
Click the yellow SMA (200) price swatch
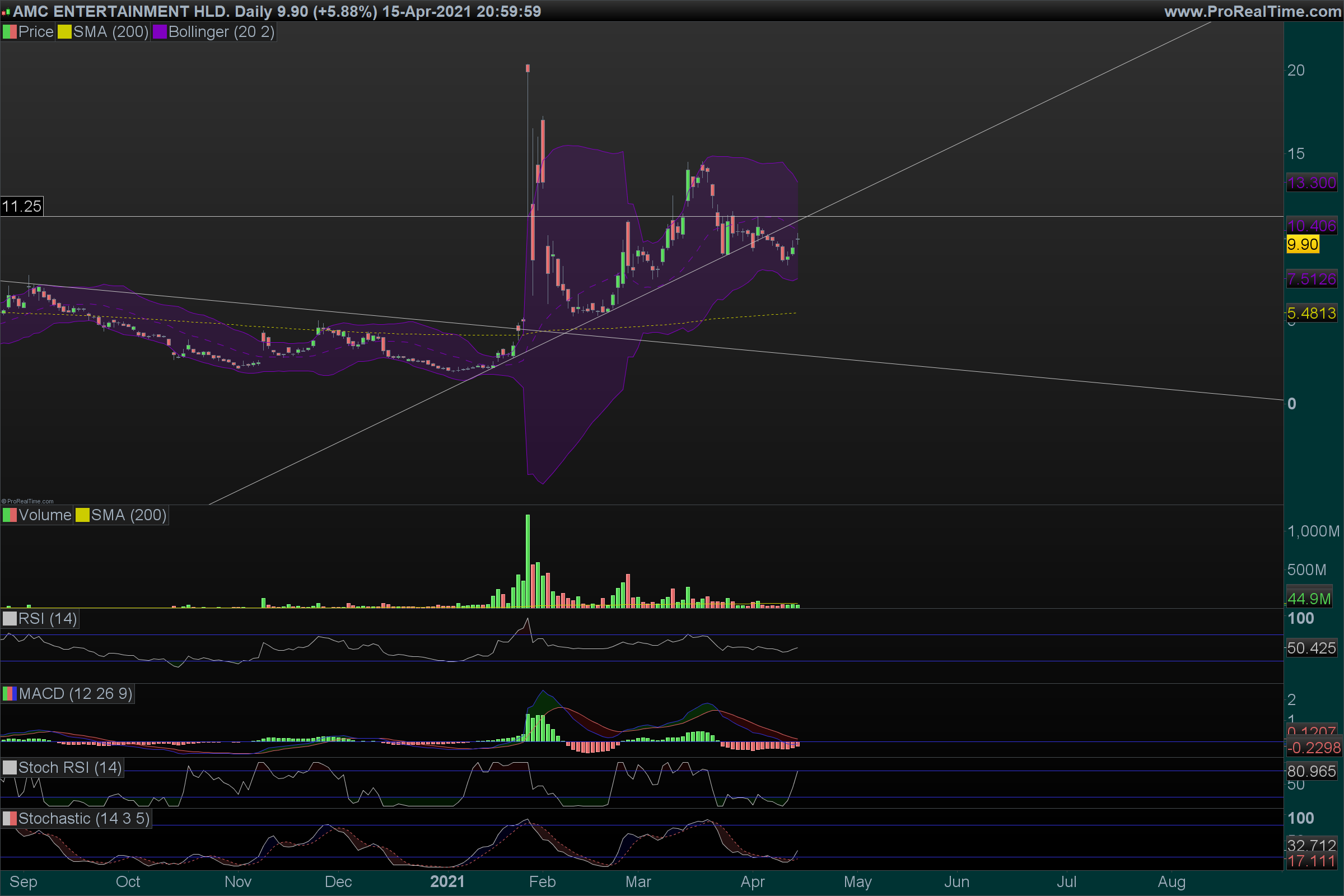64,32
